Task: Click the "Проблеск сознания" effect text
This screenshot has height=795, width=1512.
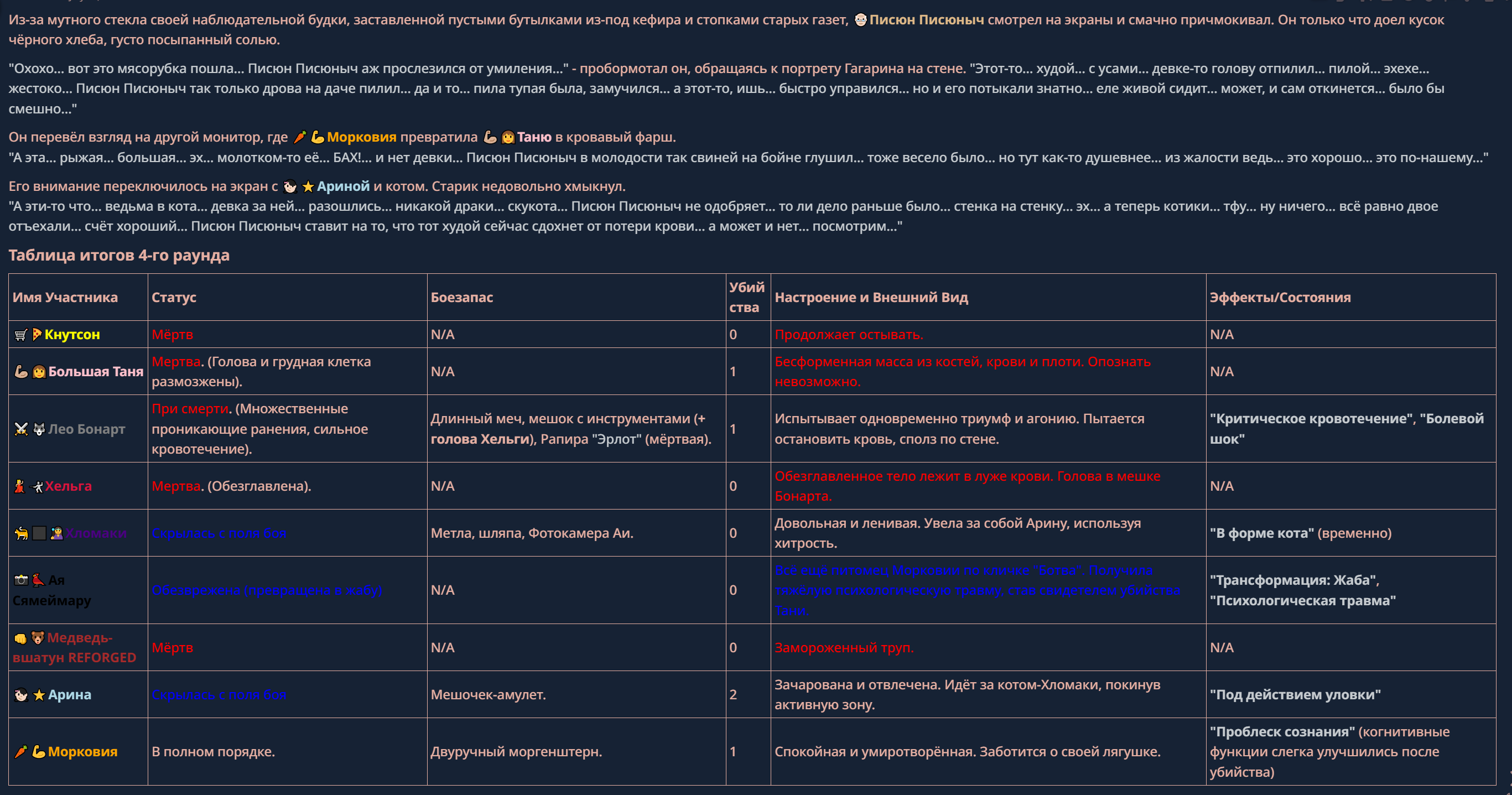Action: [1282, 731]
